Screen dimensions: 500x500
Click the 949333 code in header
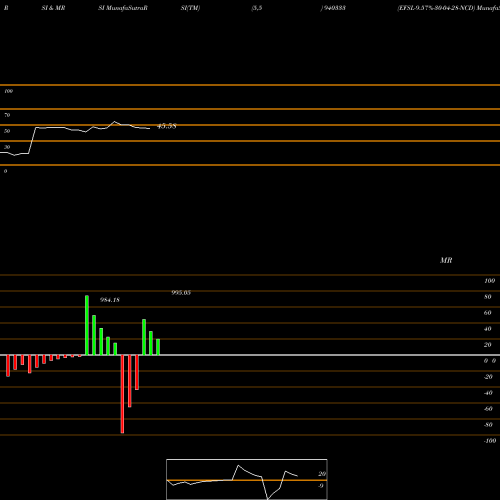[x=334, y=8]
